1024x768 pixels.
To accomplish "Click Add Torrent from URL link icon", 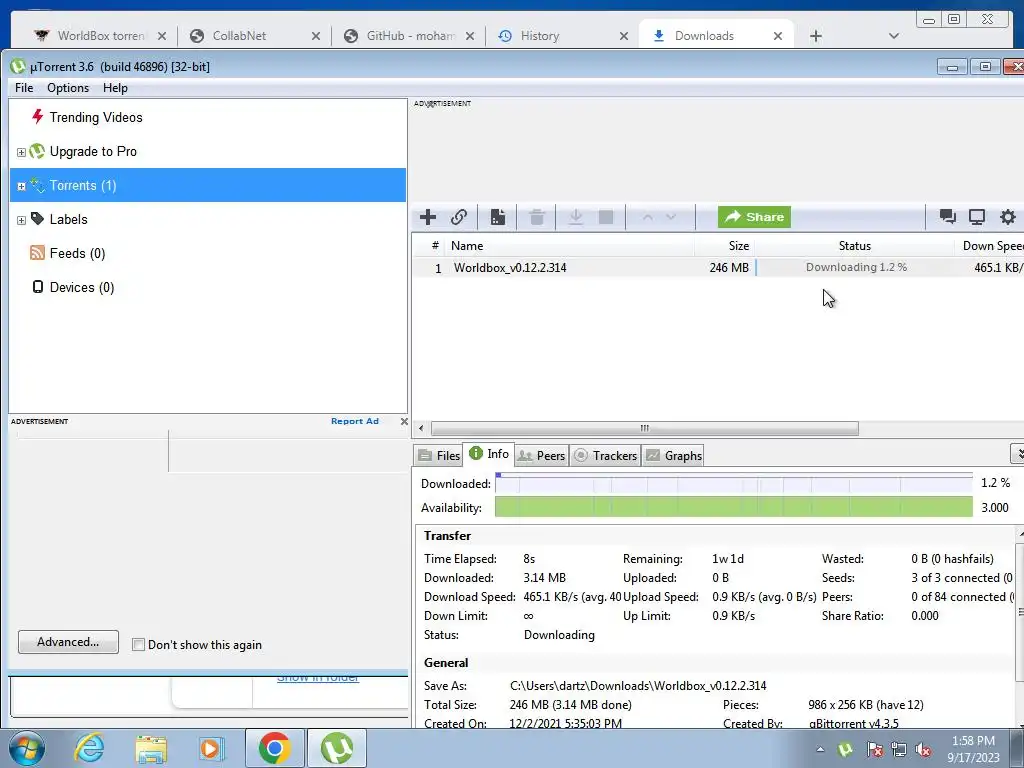I will pyautogui.click(x=459, y=217).
